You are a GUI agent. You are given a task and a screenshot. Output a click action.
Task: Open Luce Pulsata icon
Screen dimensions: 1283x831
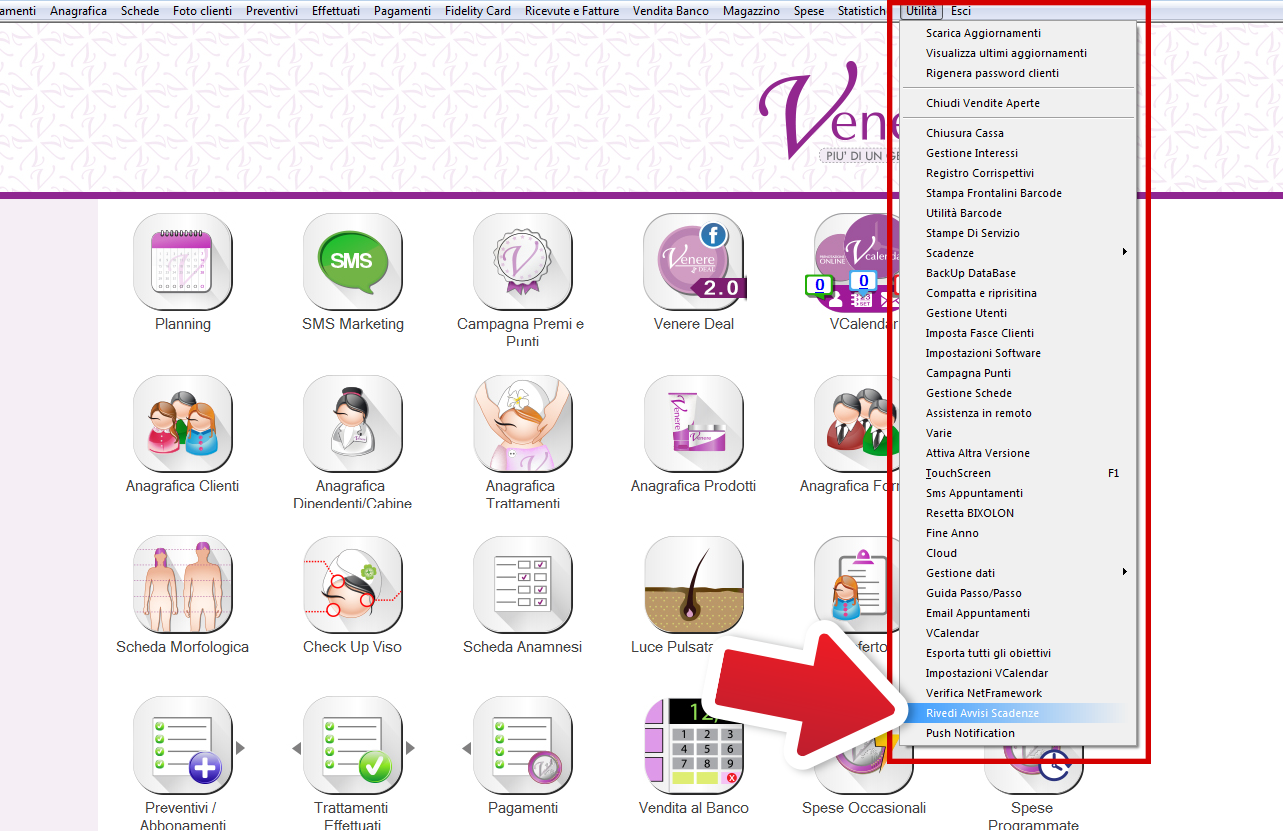pos(693,585)
